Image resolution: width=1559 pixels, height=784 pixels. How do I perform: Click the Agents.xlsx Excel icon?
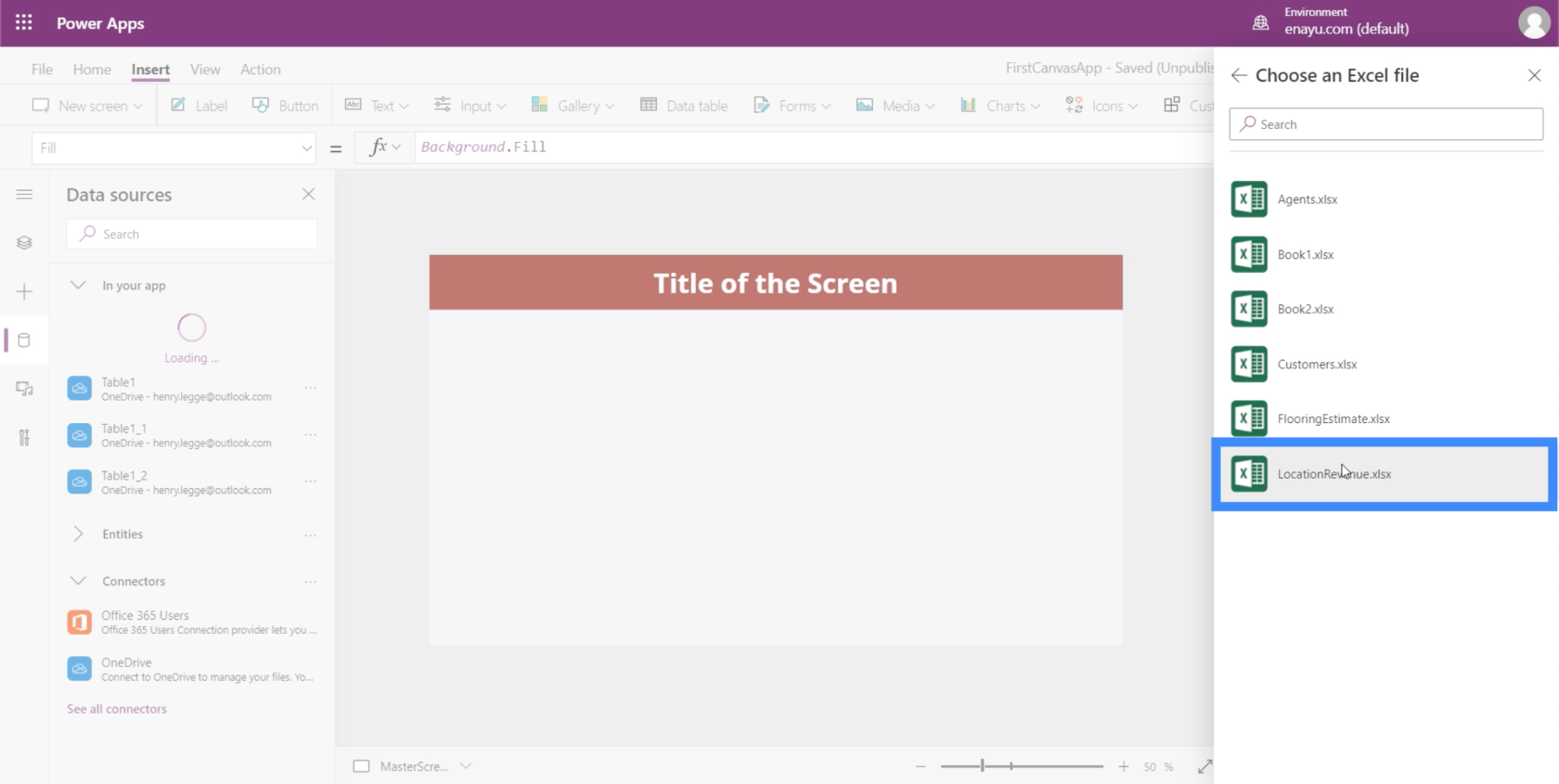pyautogui.click(x=1249, y=199)
